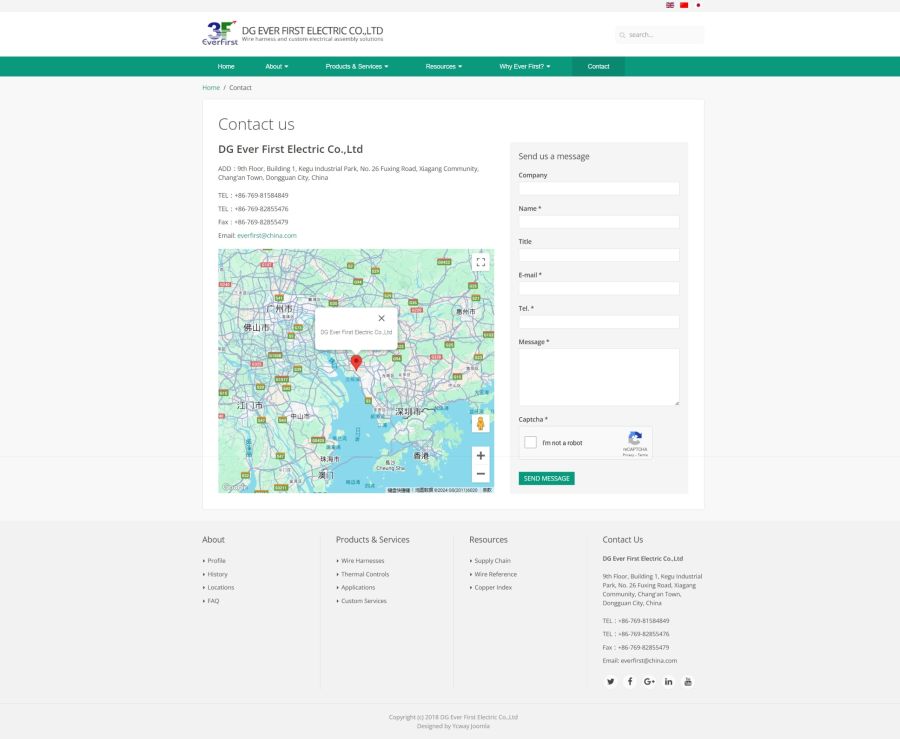
Task: Expand the About menu dropdown
Action: [x=276, y=66]
